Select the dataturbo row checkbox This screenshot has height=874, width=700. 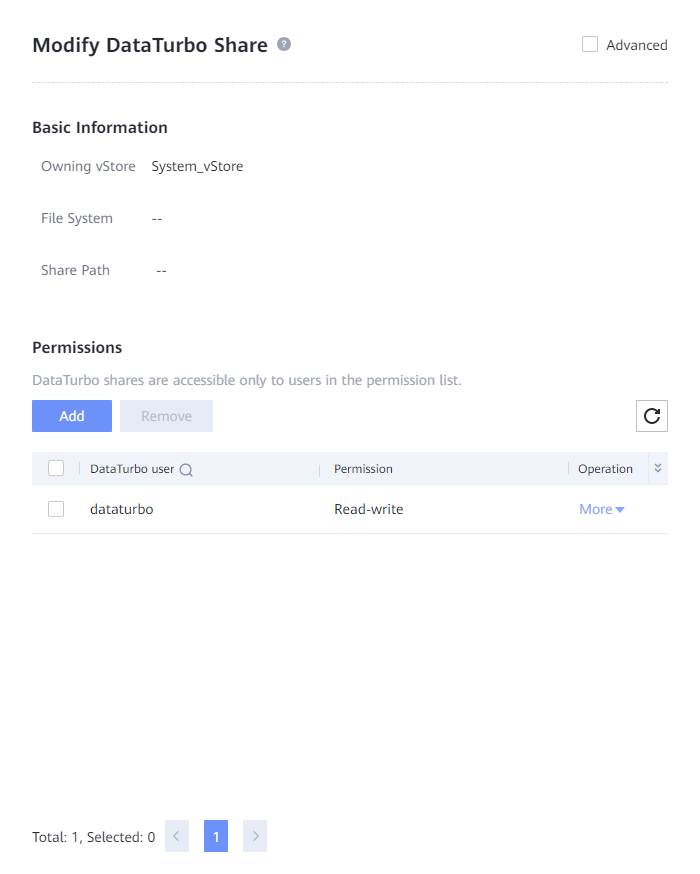56,509
